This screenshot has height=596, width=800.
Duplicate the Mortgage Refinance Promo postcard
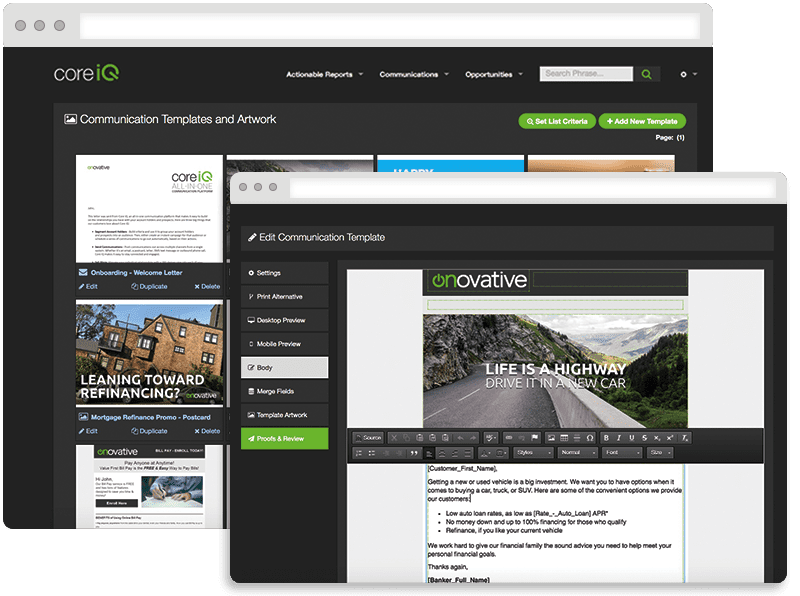pyautogui.click(x=149, y=431)
